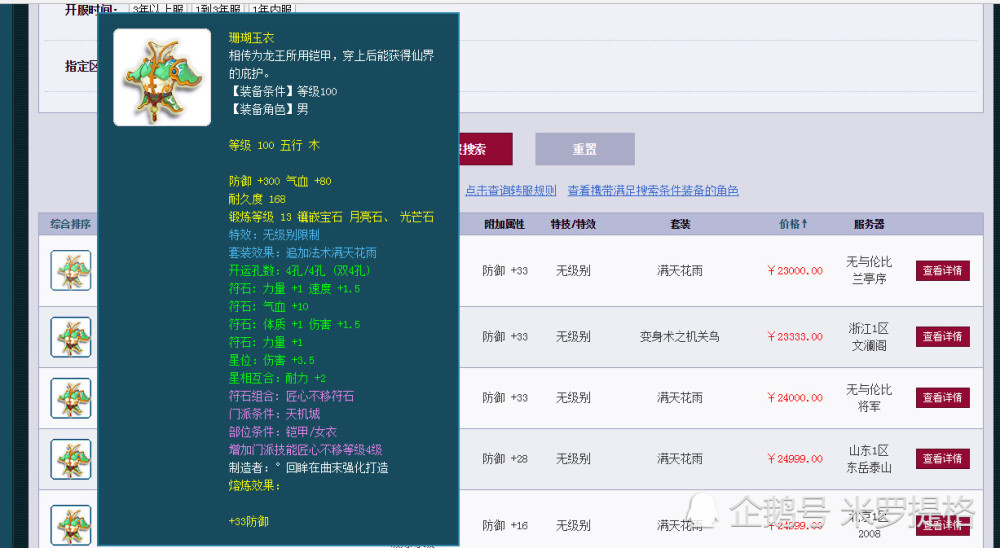Click the 特技/特效 column header
1000x548 pixels.
[573, 224]
